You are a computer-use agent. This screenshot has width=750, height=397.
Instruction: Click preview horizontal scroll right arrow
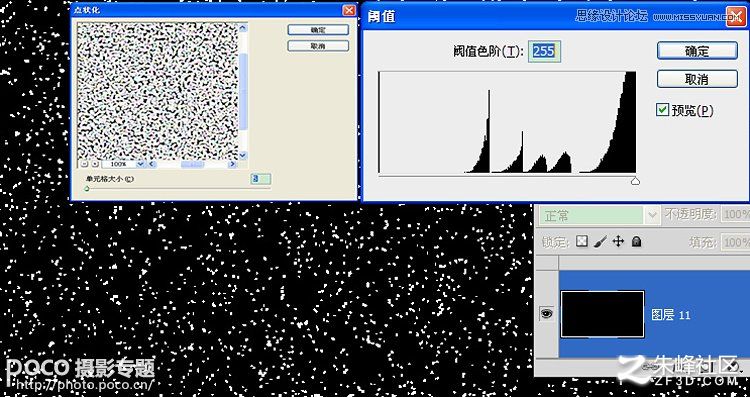pos(232,164)
